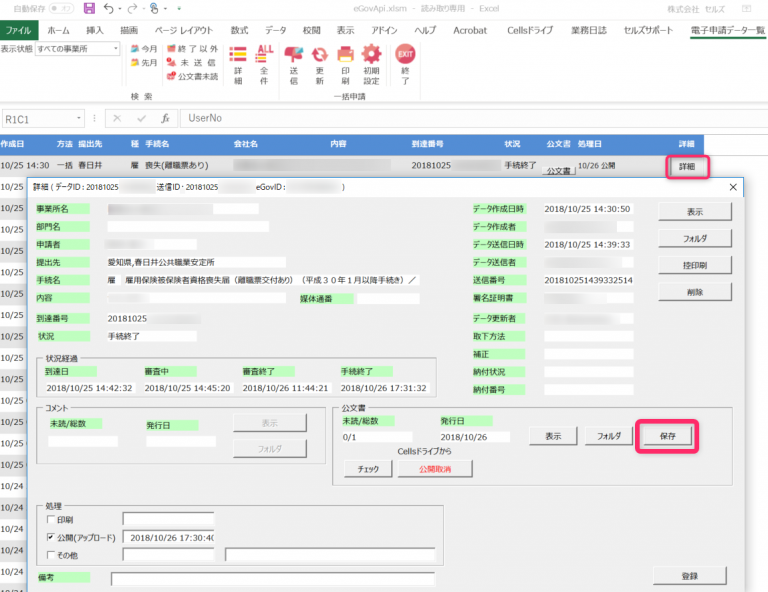
Task: Click the fx insert function icon
Action: point(166,118)
